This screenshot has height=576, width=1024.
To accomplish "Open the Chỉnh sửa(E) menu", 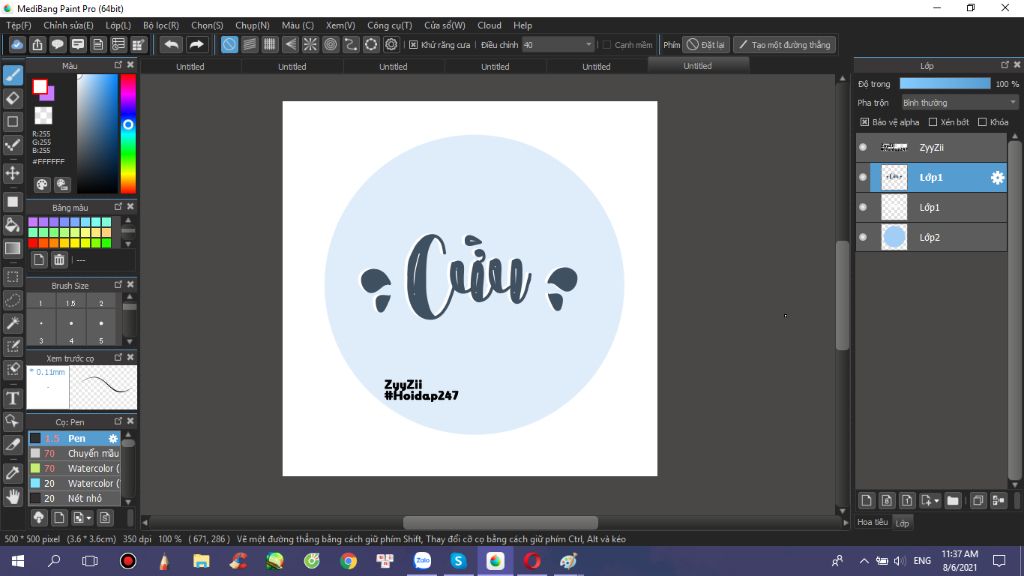I will coord(68,25).
